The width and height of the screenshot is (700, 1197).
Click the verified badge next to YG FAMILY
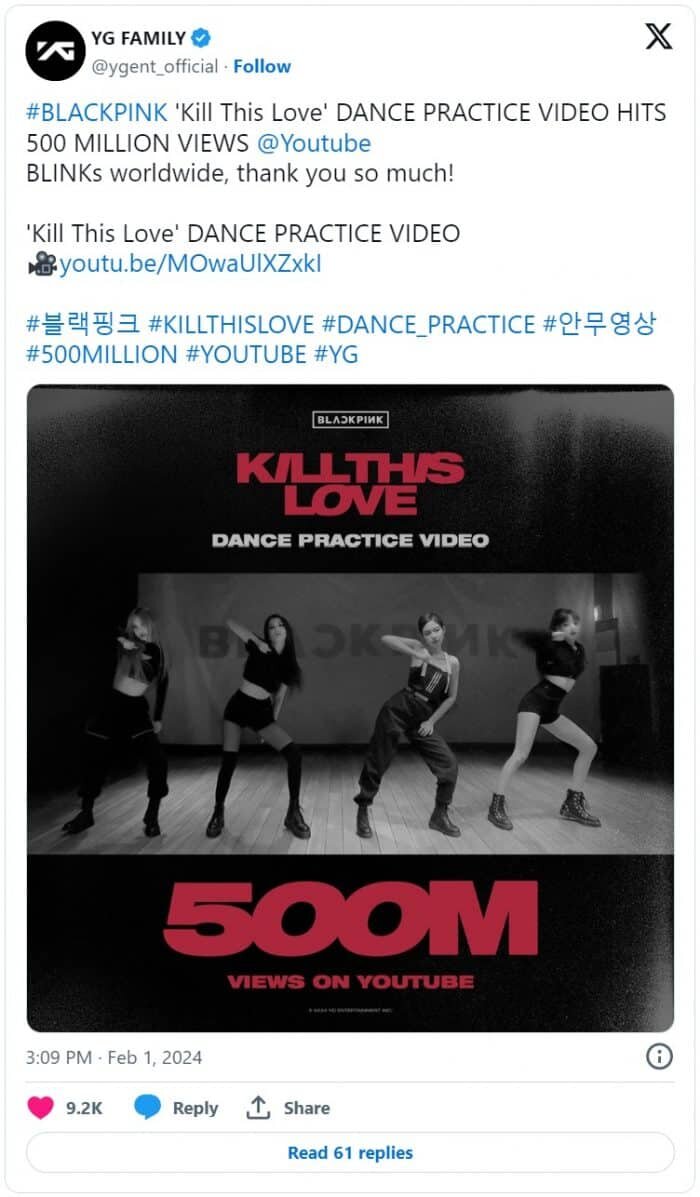point(201,37)
